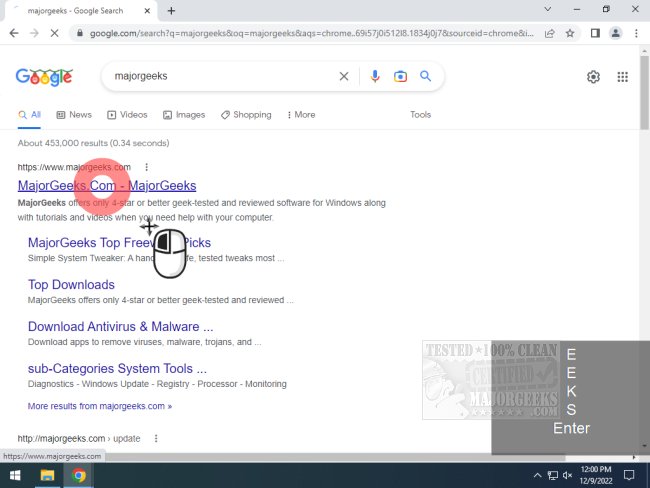Open Google quick settings gear
The width and height of the screenshot is (650, 488).
pos(593,77)
